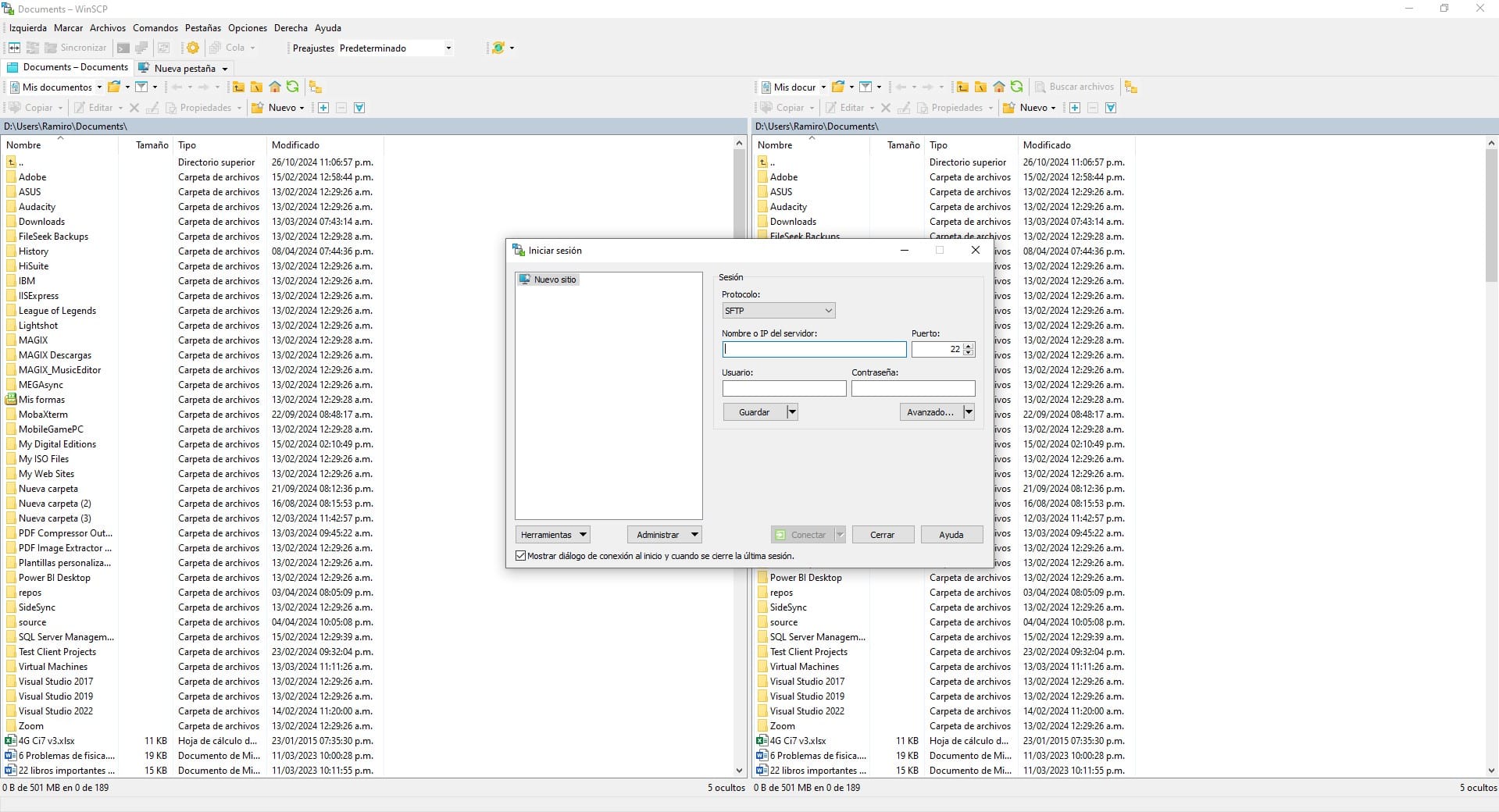Refresh the left panel with green arrows icon
Screen dimensions: 1499x812
coord(293,87)
